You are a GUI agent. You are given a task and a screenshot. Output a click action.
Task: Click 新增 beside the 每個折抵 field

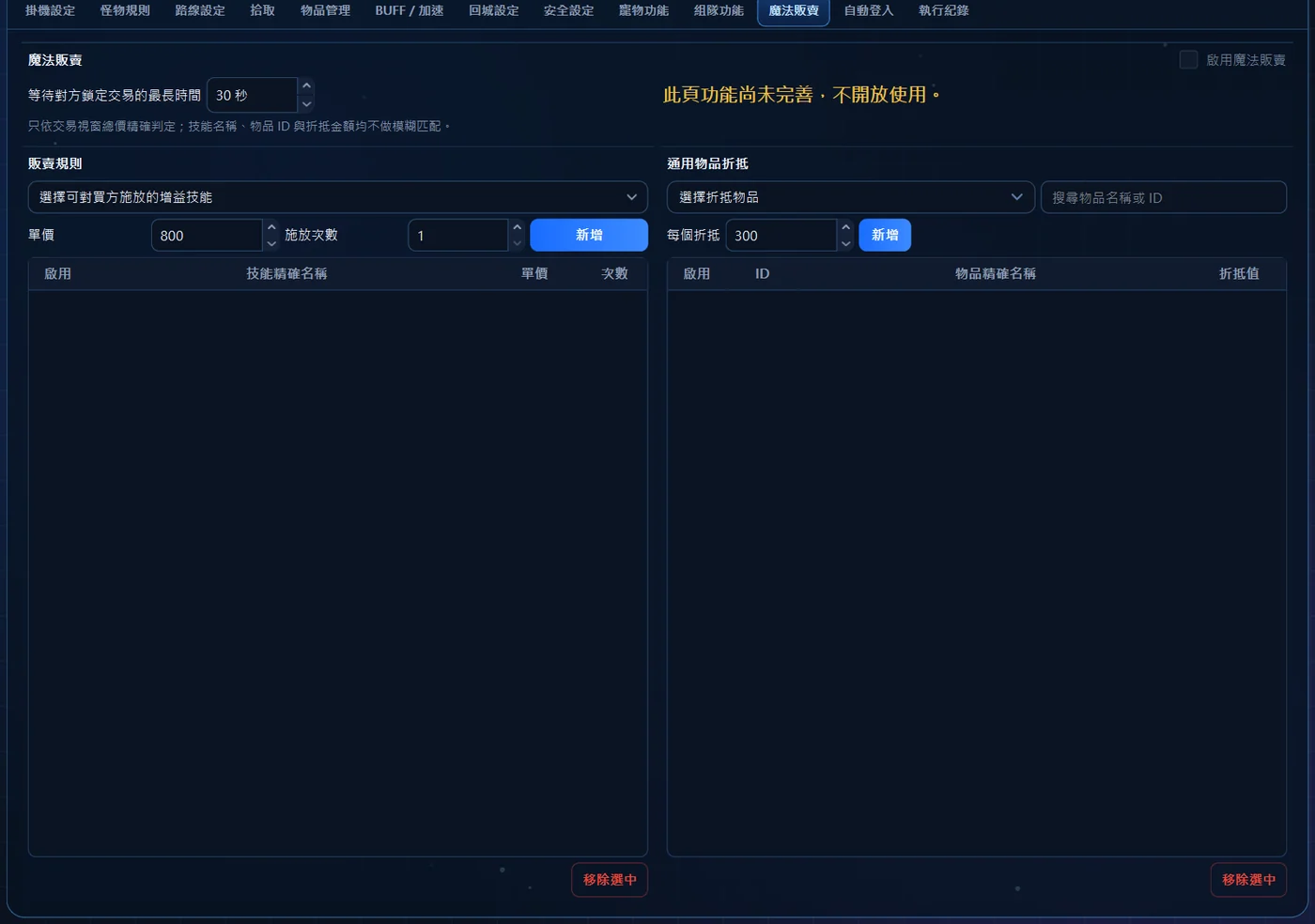click(x=885, y=235)
